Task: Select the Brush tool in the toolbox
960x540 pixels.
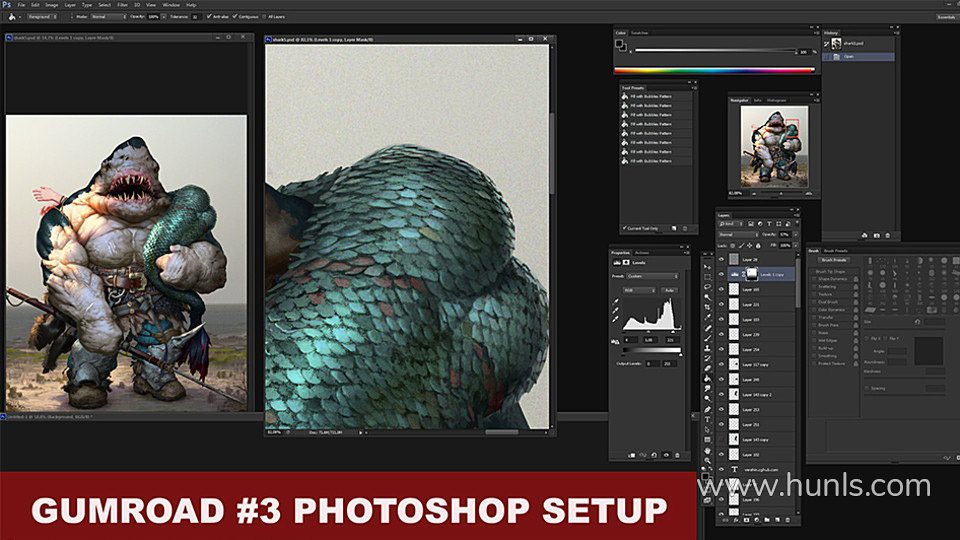Action: point(708,337)
